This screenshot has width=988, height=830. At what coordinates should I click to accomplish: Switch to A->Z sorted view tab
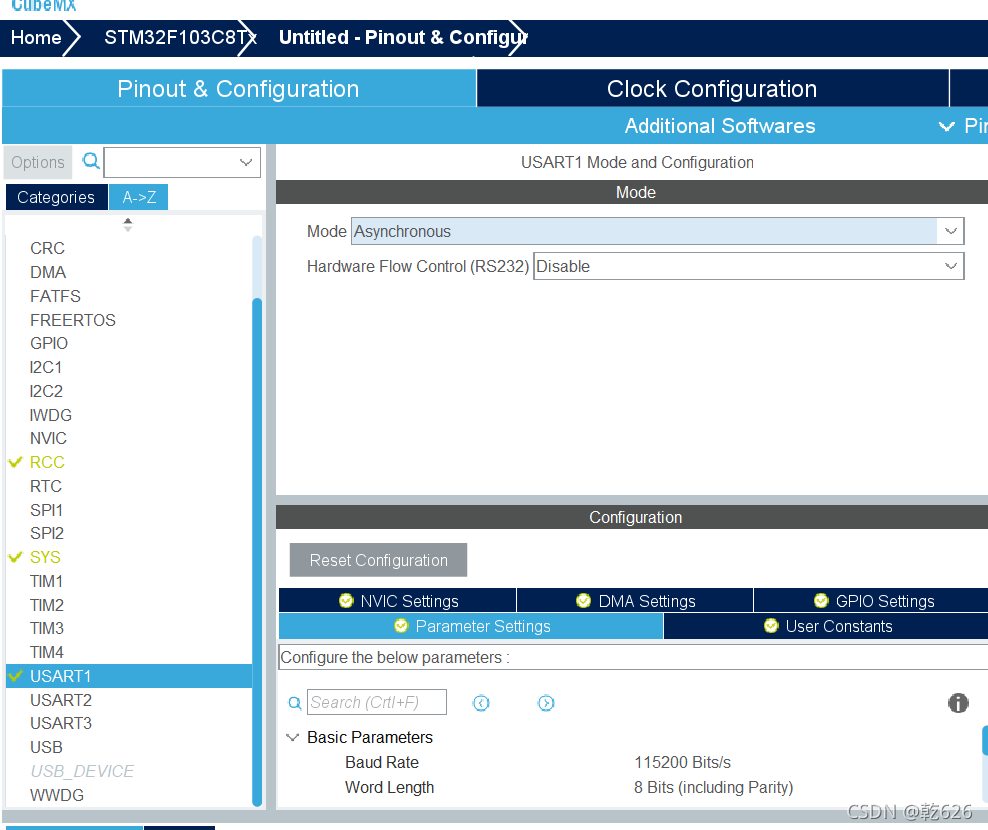[139, 197]
